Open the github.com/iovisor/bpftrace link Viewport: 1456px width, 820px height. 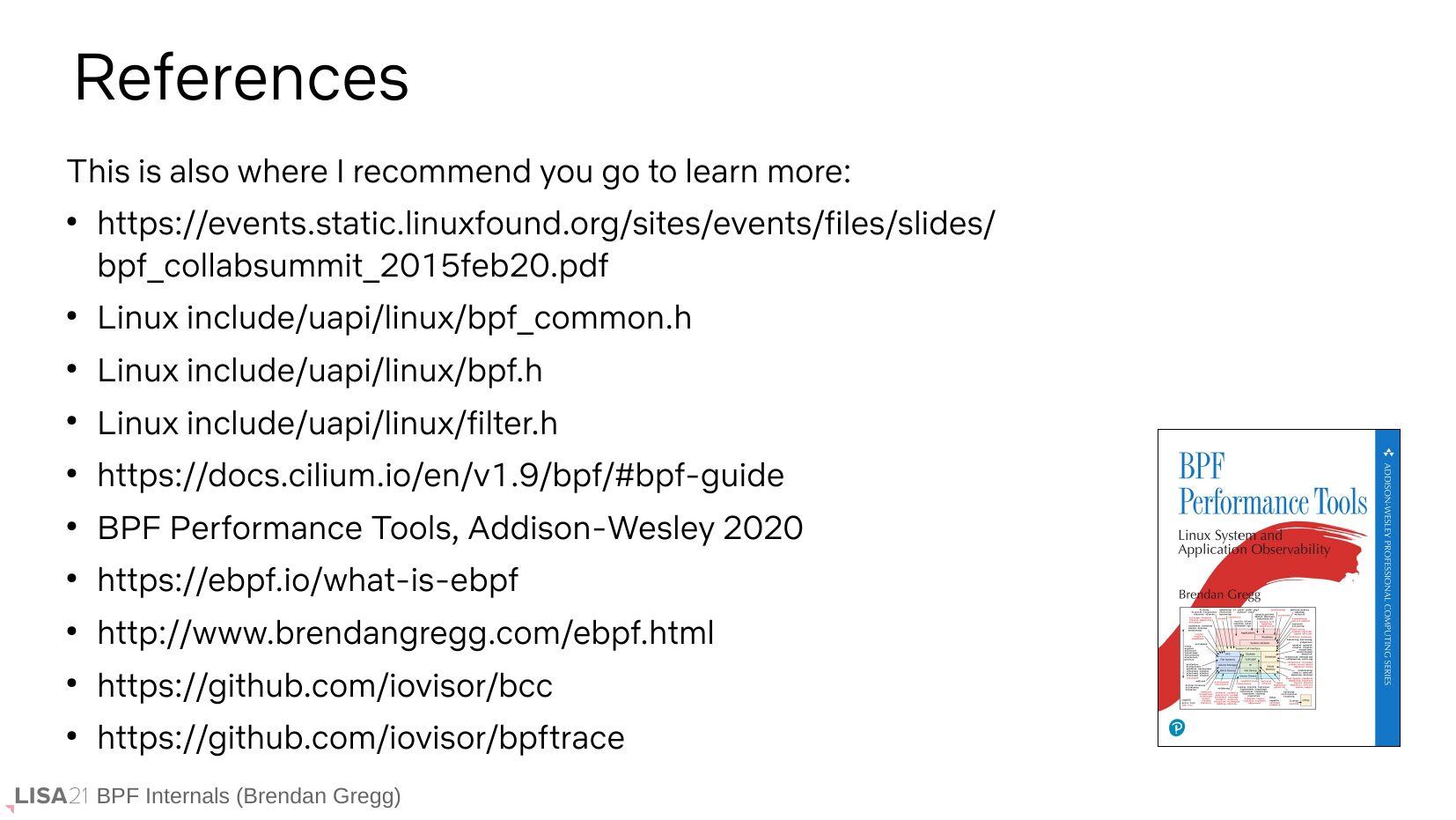click(360, 738)
